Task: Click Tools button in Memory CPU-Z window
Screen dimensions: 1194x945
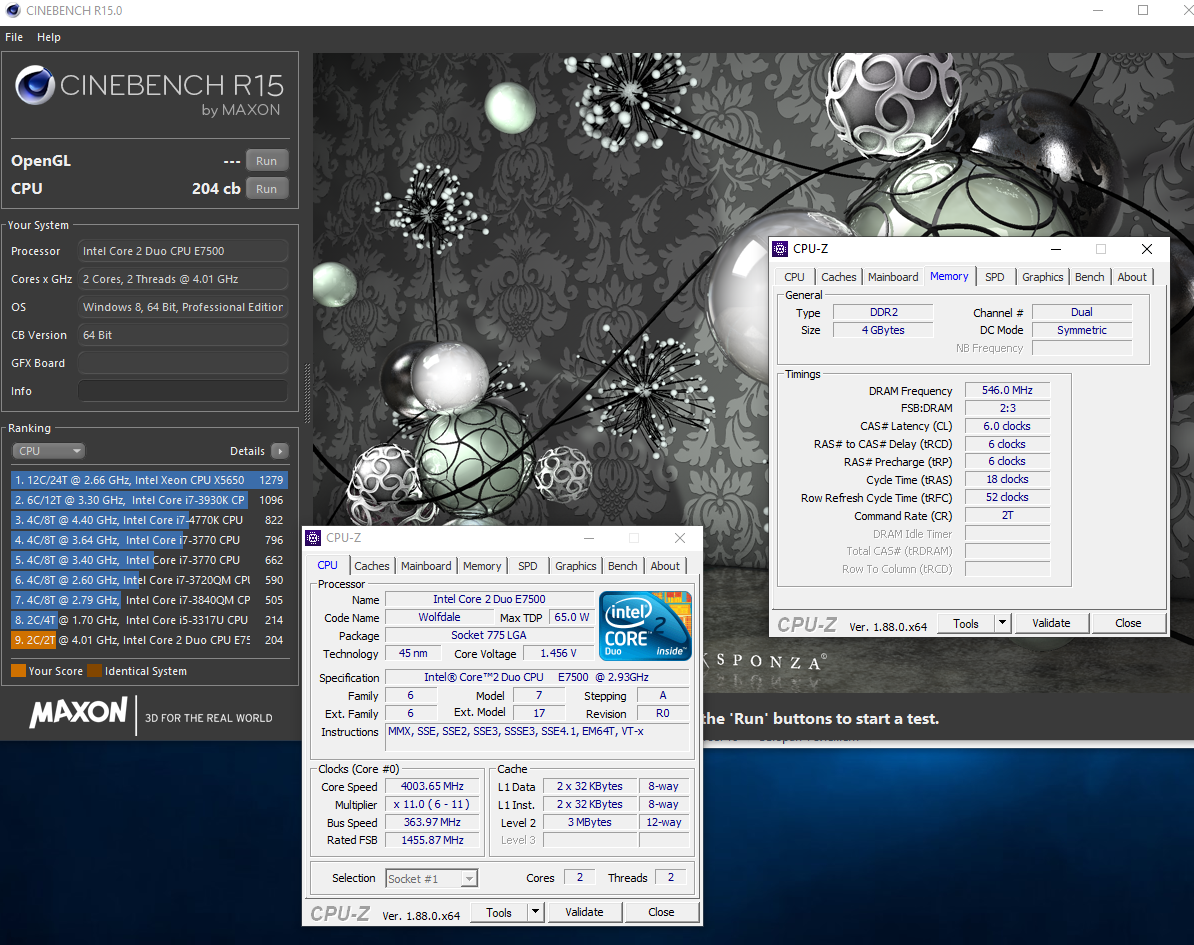Action: pyautogui.click(x=966, y=624)
